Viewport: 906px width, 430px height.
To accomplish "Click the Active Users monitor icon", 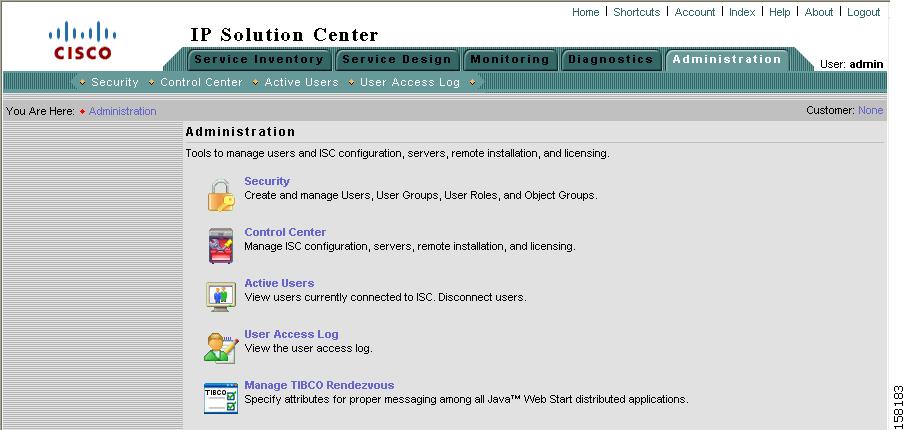I will click(x=221, y=296).
